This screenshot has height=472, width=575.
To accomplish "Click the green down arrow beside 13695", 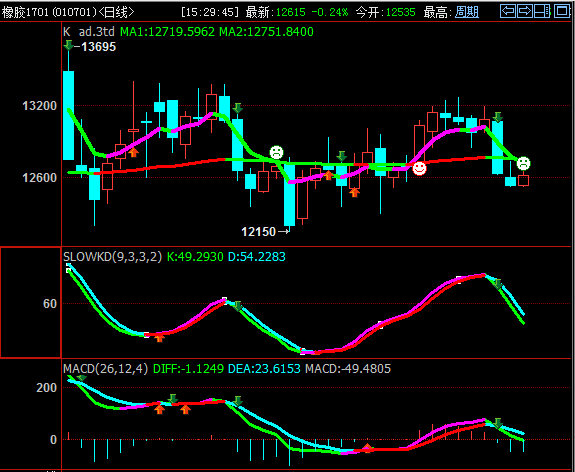I will point(68,46).
